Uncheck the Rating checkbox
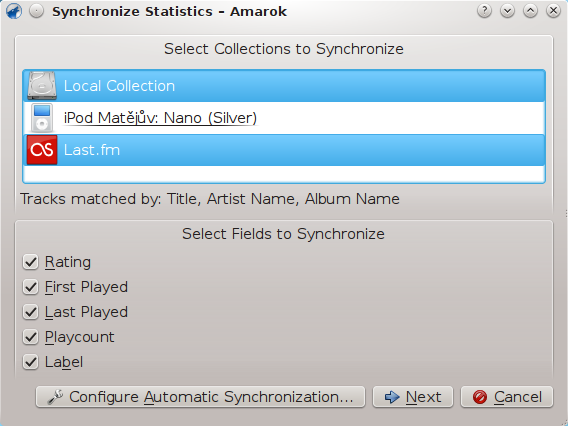Viewport: 568px width, 426px height. [x=30, y=262]
